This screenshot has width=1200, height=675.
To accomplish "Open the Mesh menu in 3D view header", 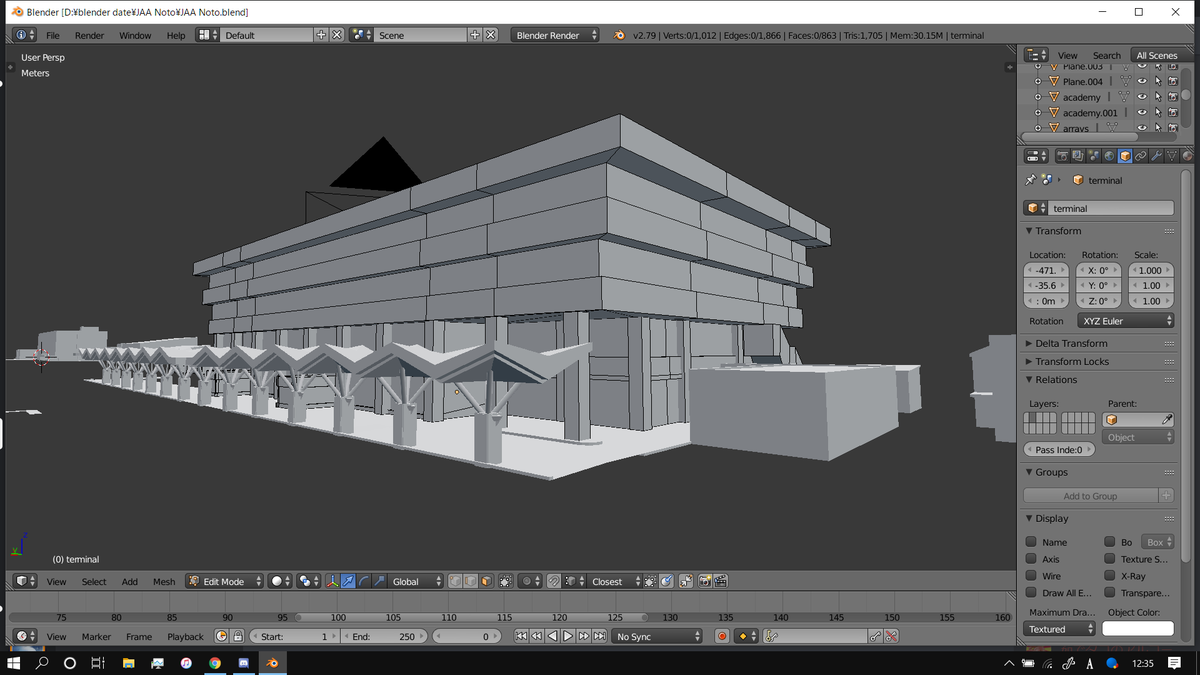I will 164,581.
